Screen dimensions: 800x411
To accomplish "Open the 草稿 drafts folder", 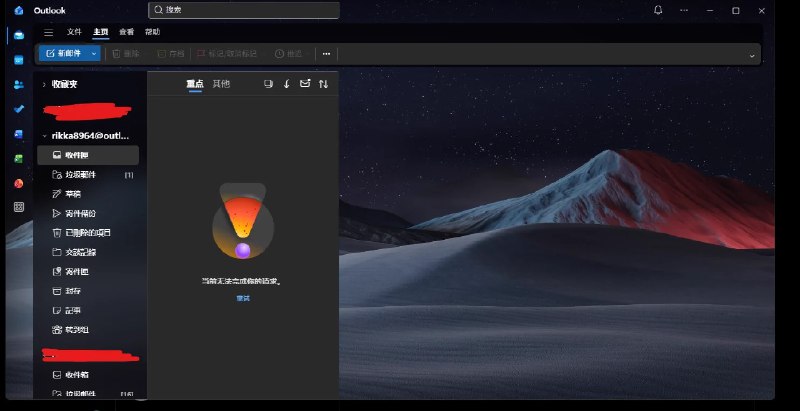I will pos(88,194).
